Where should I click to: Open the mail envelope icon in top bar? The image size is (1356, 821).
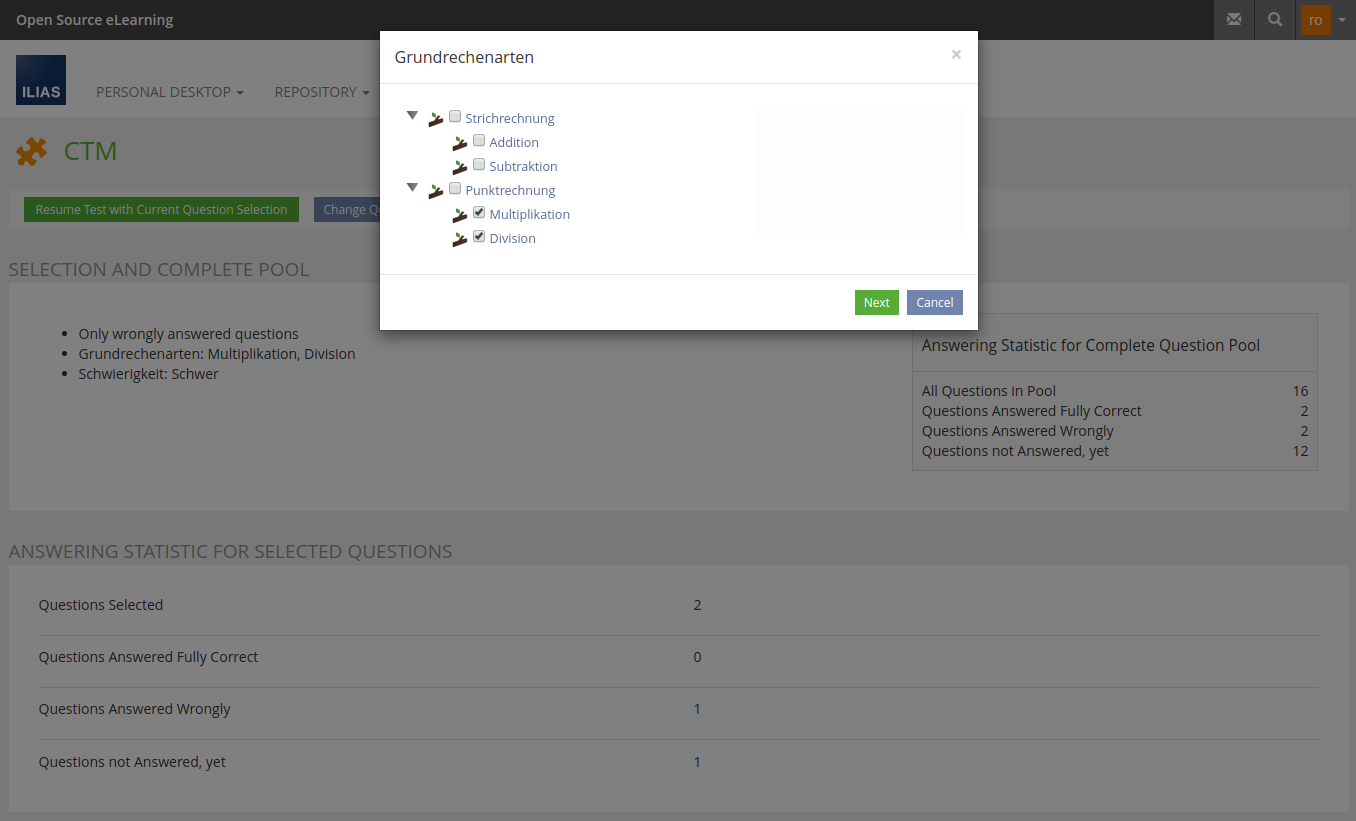[1234, 20]
